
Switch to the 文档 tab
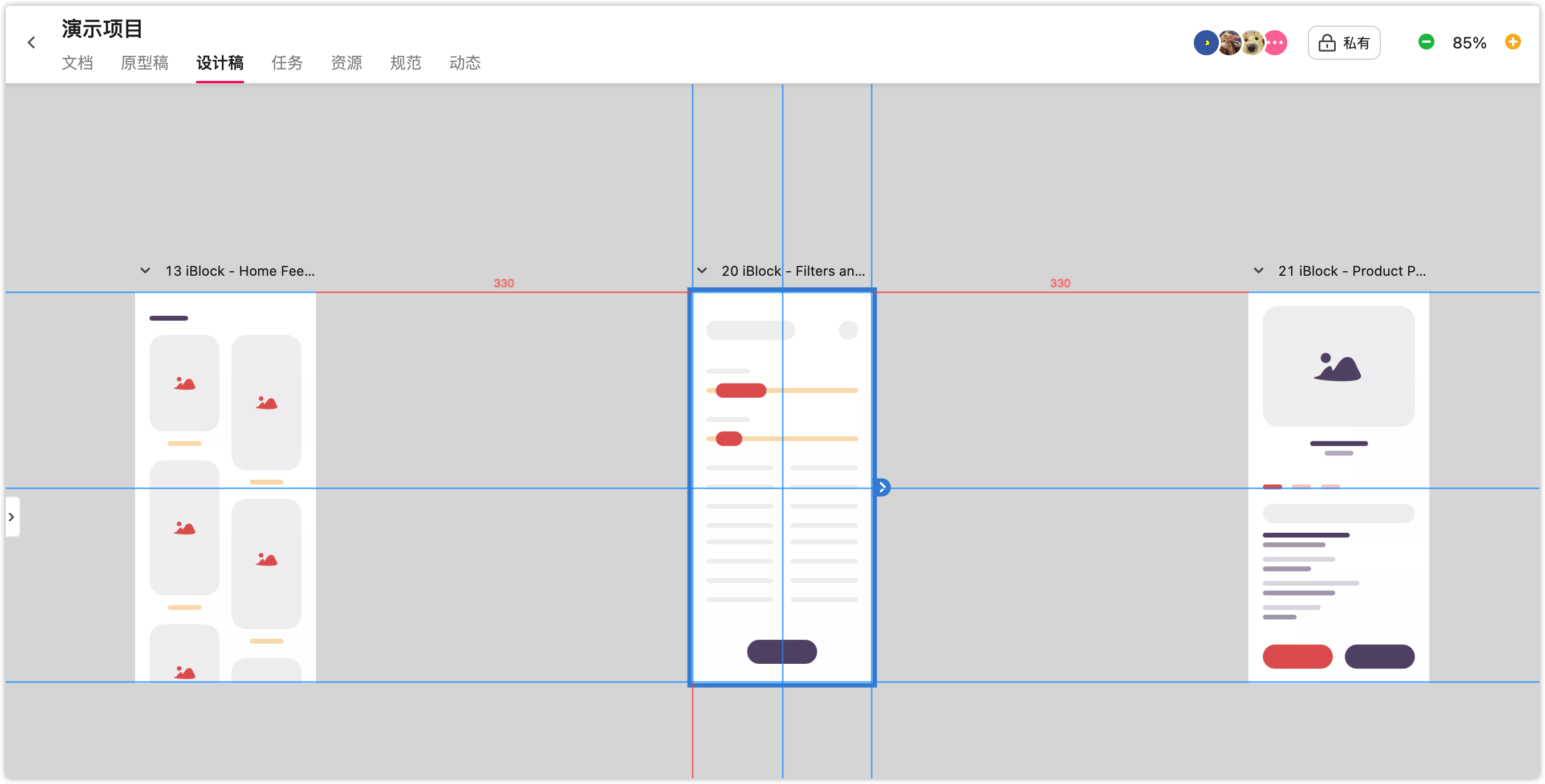(78, 63)
